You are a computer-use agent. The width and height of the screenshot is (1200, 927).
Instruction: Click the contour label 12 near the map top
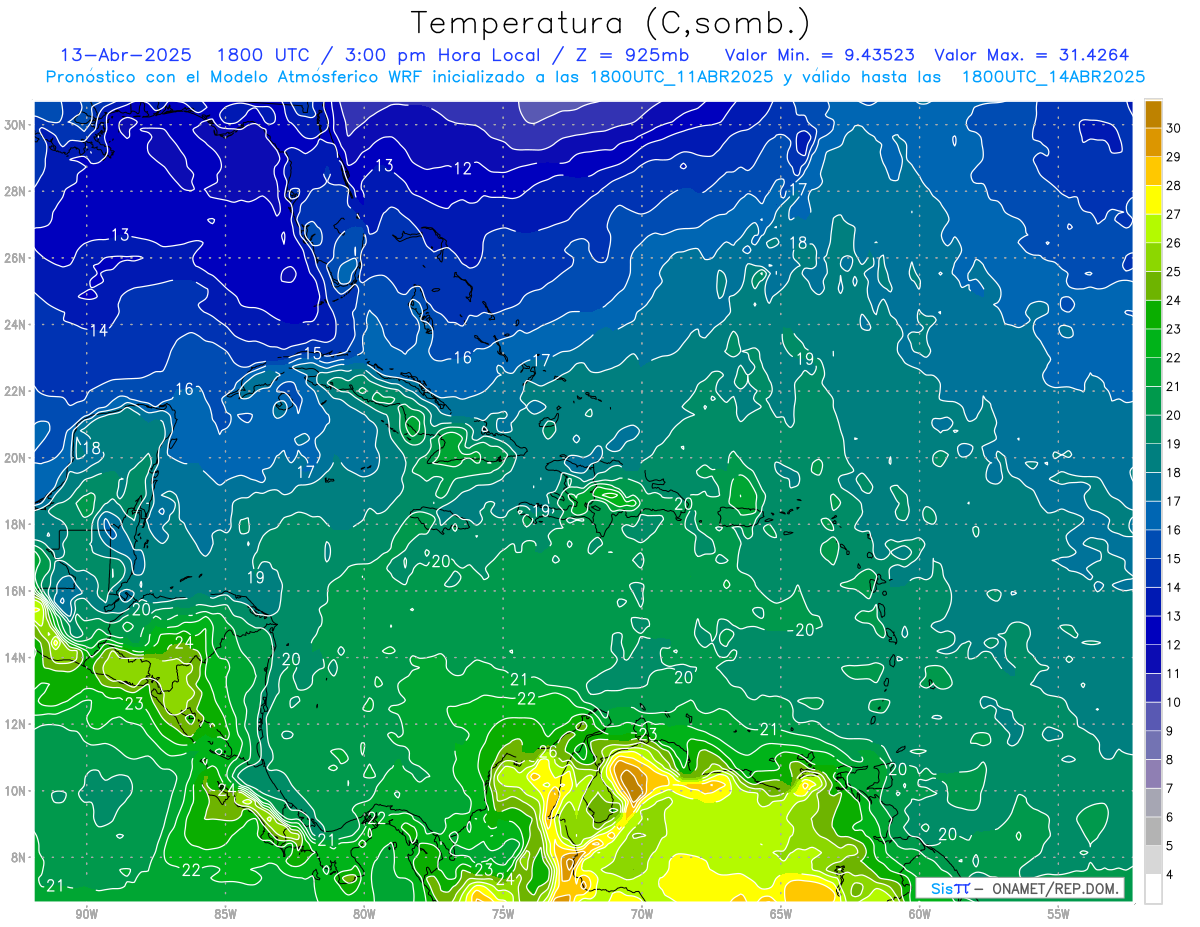pos(462,169)
